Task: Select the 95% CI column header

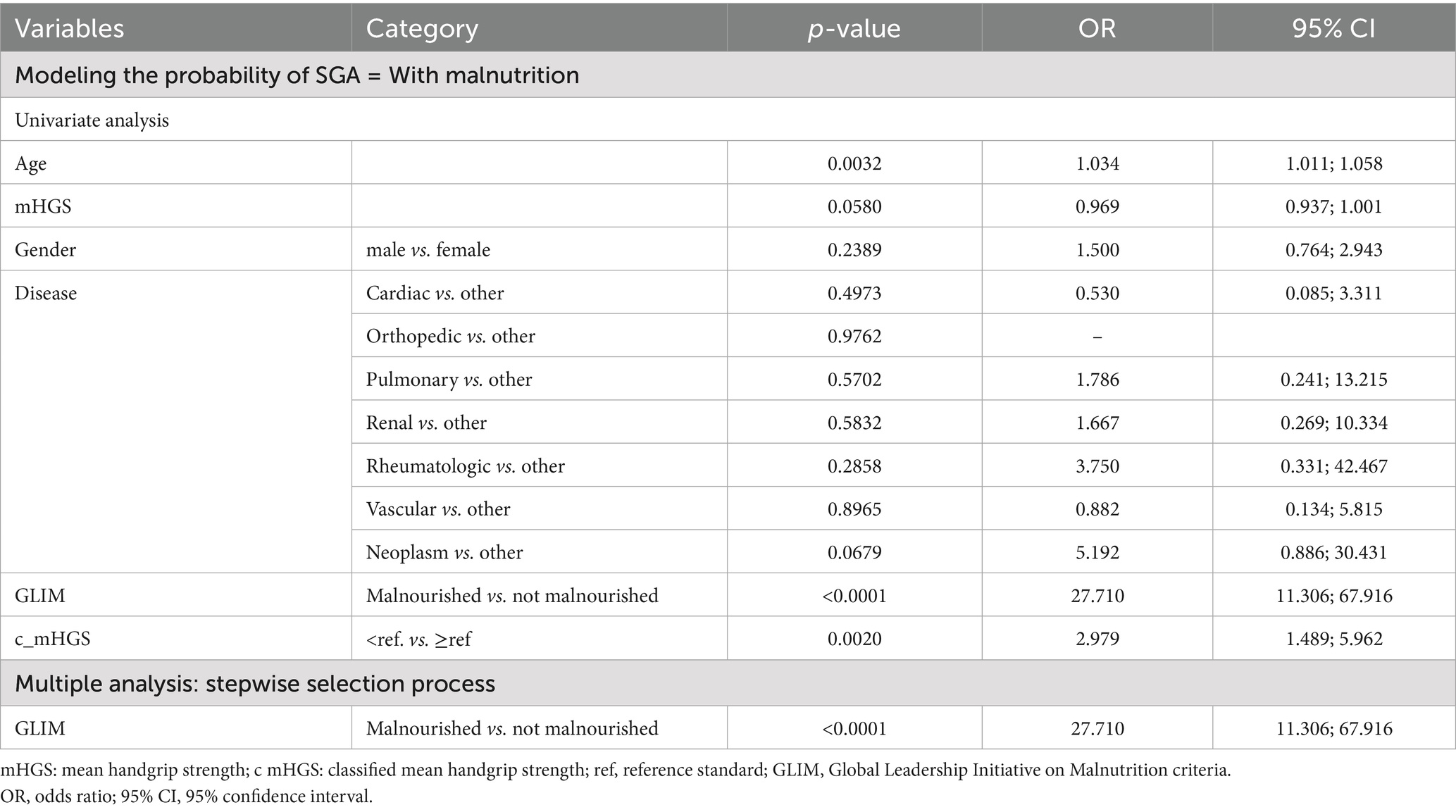Action: (1333, 29)
